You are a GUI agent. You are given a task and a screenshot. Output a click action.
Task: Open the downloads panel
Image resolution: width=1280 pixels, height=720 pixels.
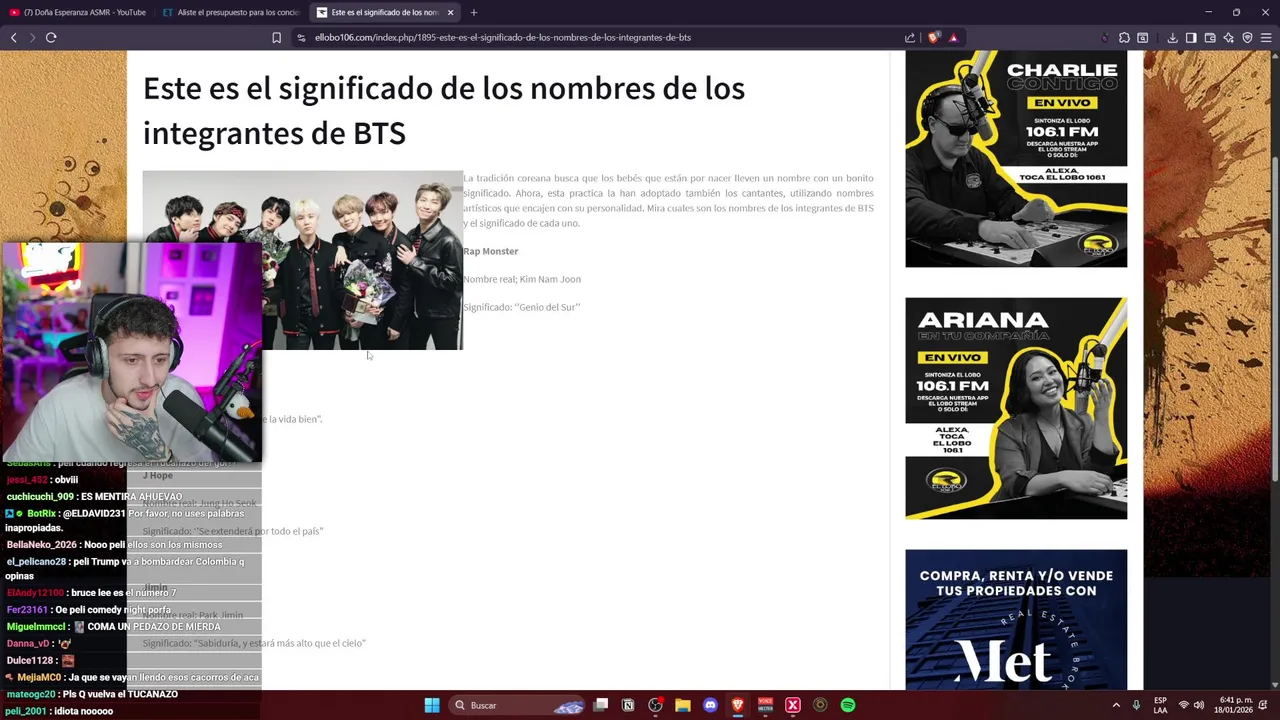[x=1172, y=37]
